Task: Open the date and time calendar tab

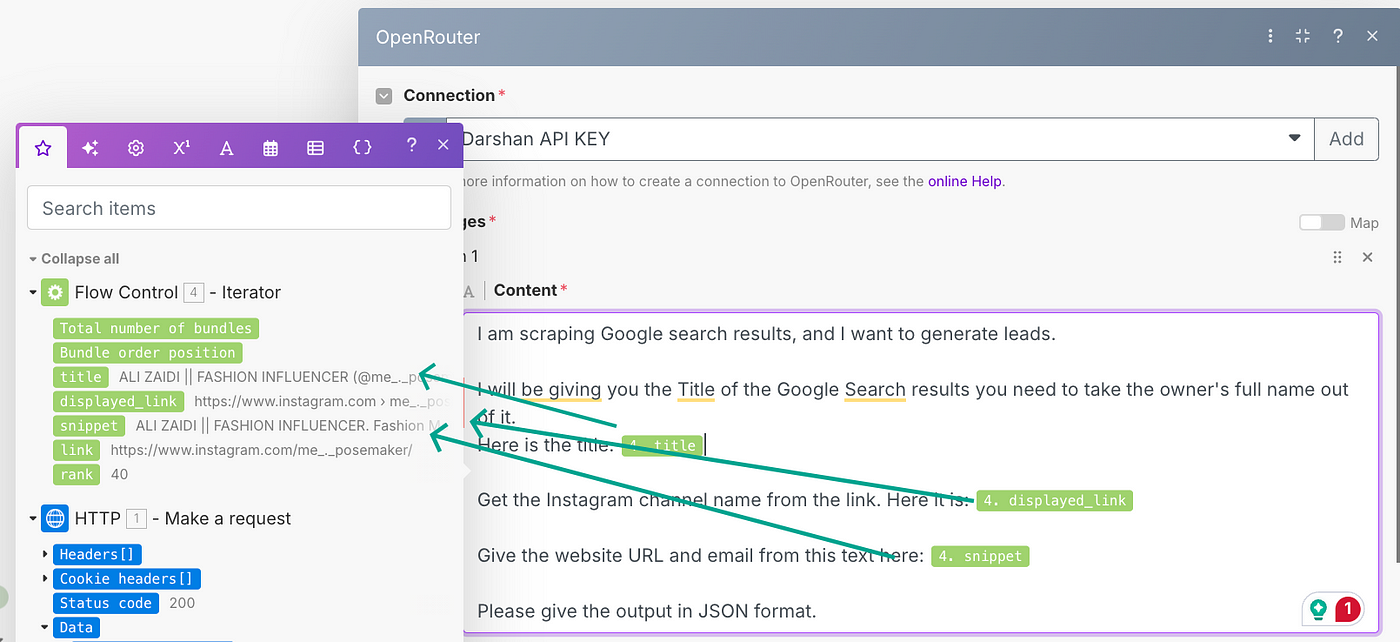Action: tap(270, 147)
